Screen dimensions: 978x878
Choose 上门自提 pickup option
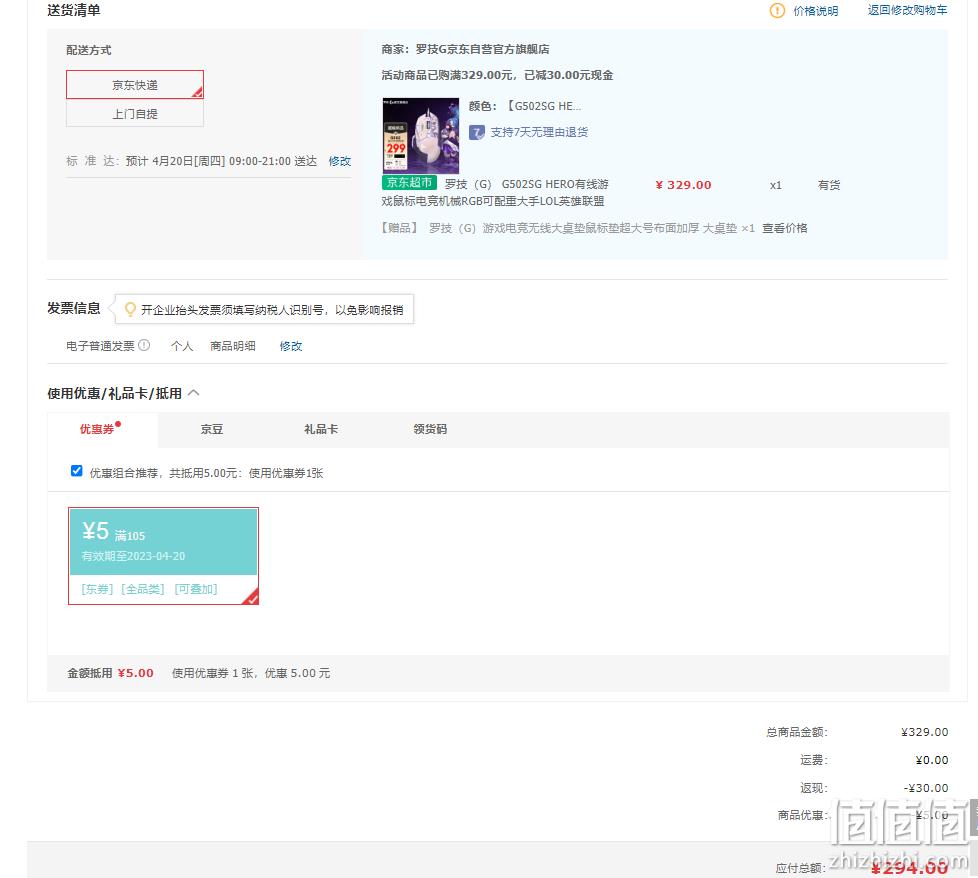click(x=135, y=113)
